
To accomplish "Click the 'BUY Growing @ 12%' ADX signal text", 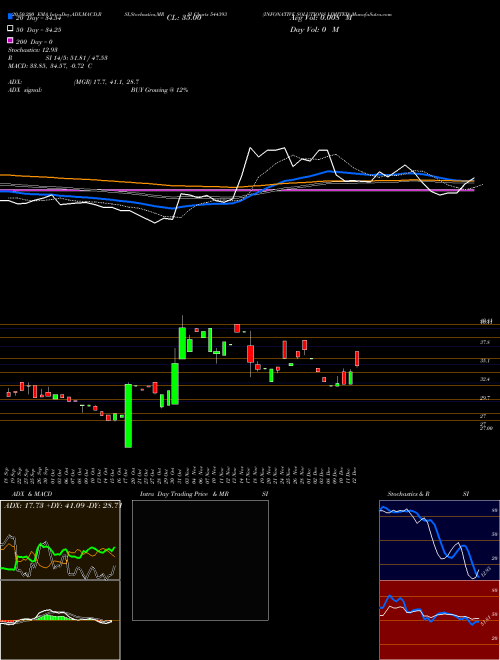I will click(x=159, y=90).
